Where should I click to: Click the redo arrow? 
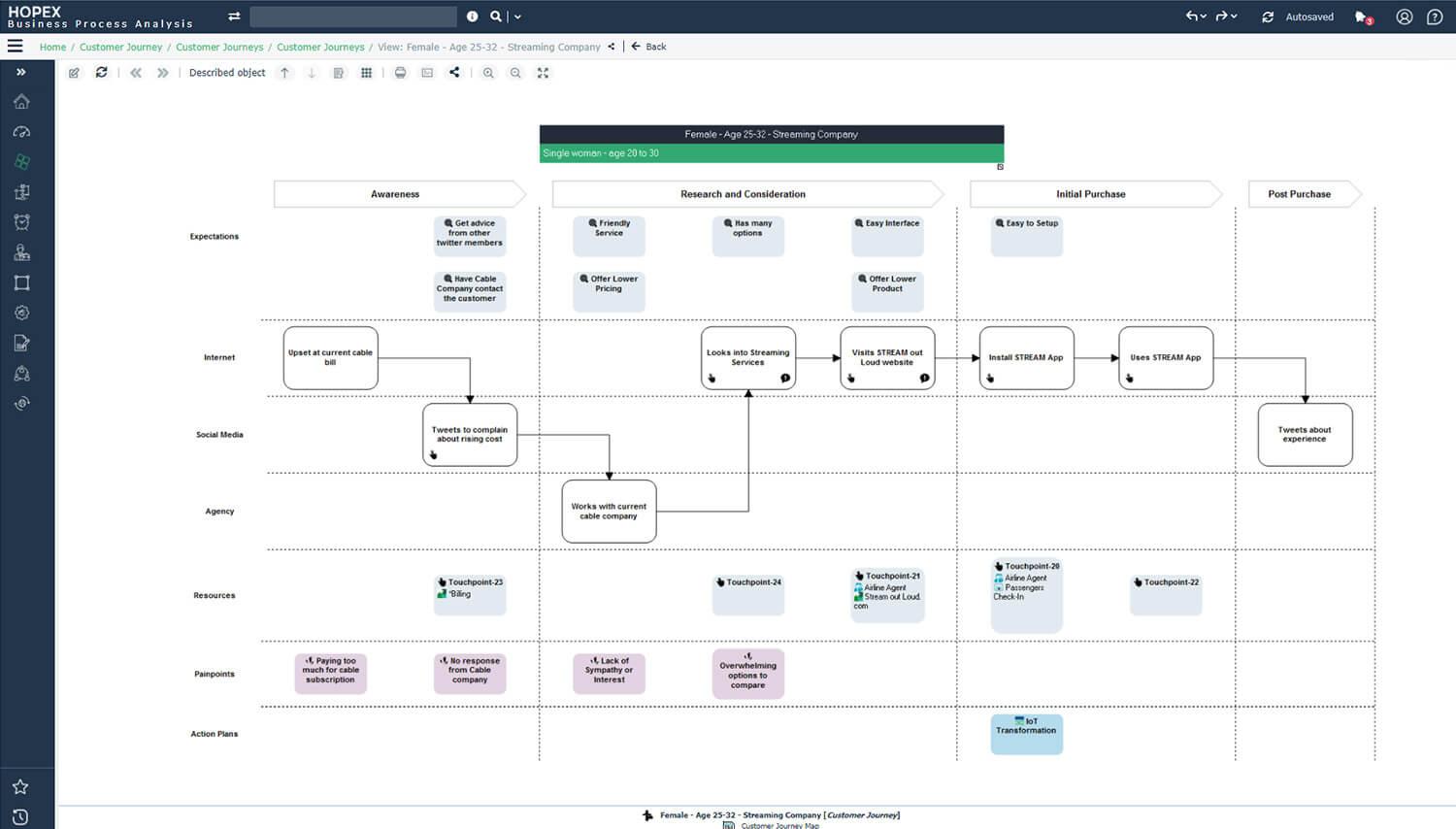point(1221,17)
